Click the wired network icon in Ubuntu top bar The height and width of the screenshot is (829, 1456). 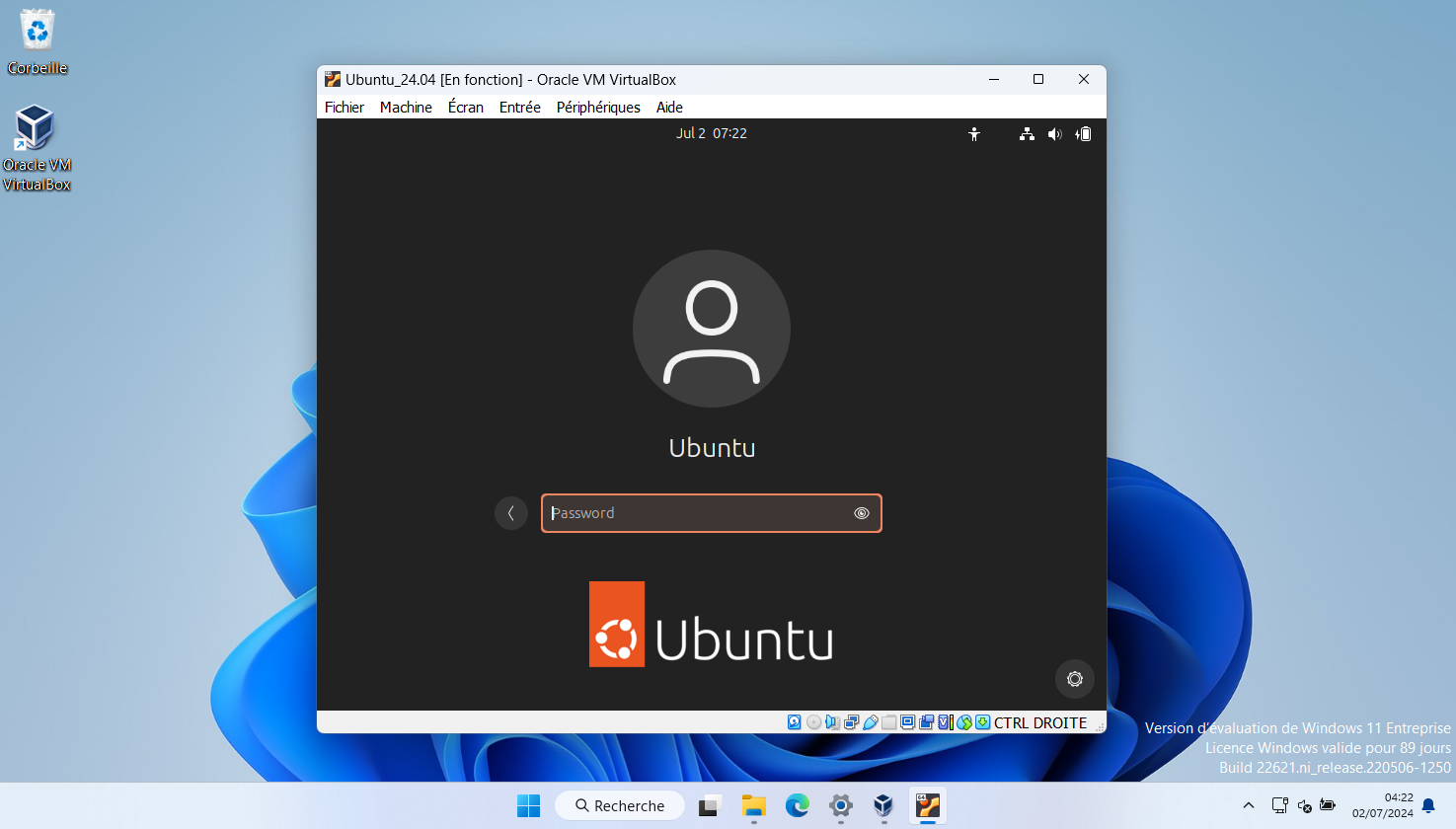(1027, 134)
